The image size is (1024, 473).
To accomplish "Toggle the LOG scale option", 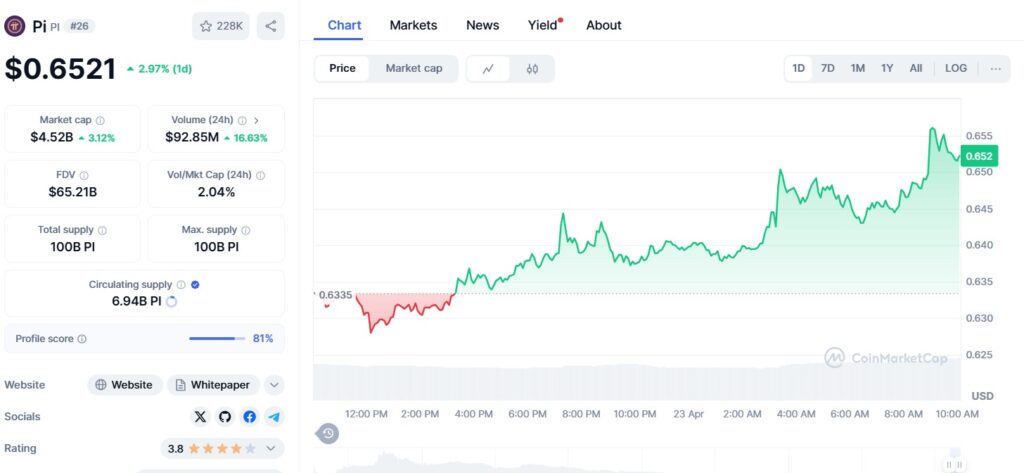I will [956, 69].
